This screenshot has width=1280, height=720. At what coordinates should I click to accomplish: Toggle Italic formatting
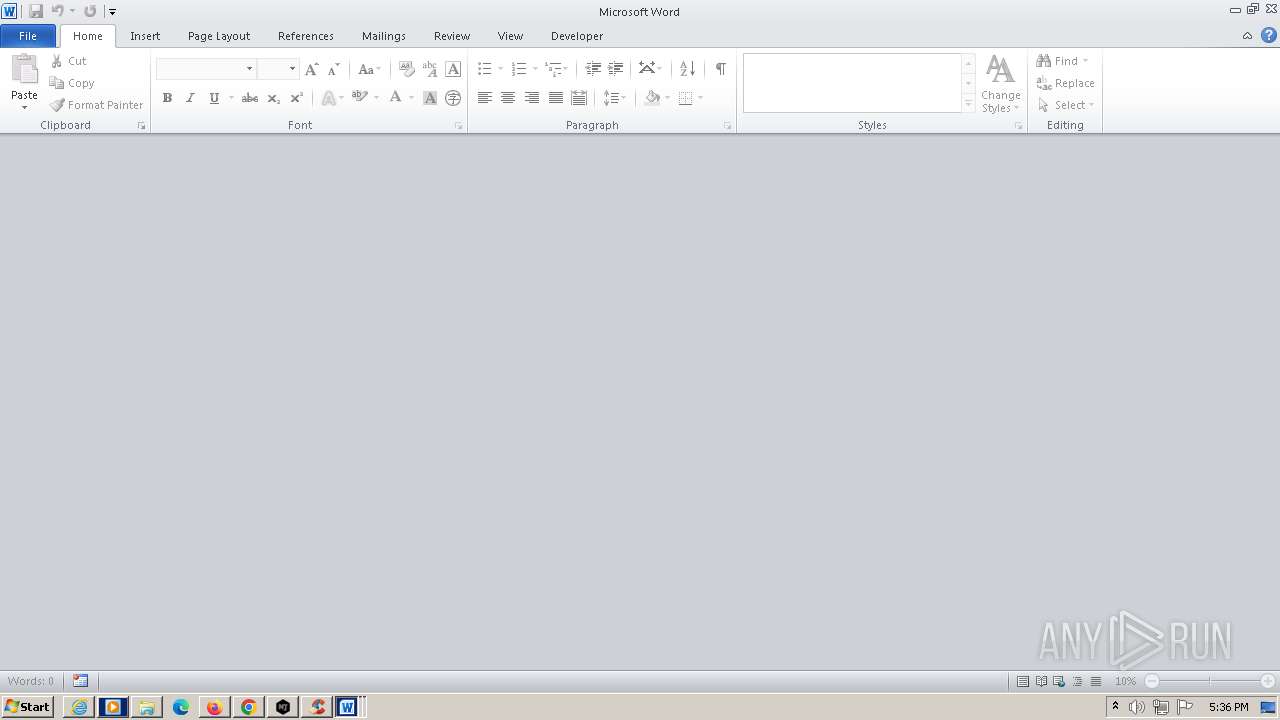coord(190,98)
